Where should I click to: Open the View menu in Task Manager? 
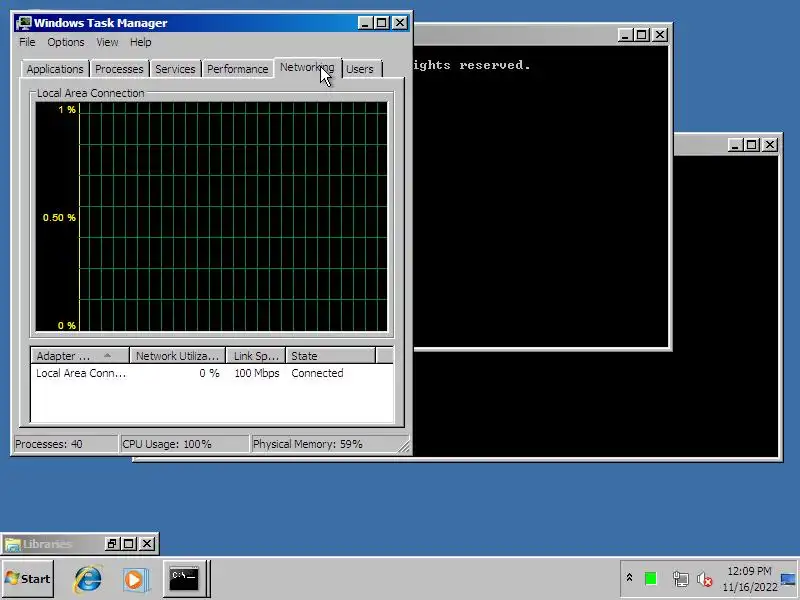tap(107, 42)
